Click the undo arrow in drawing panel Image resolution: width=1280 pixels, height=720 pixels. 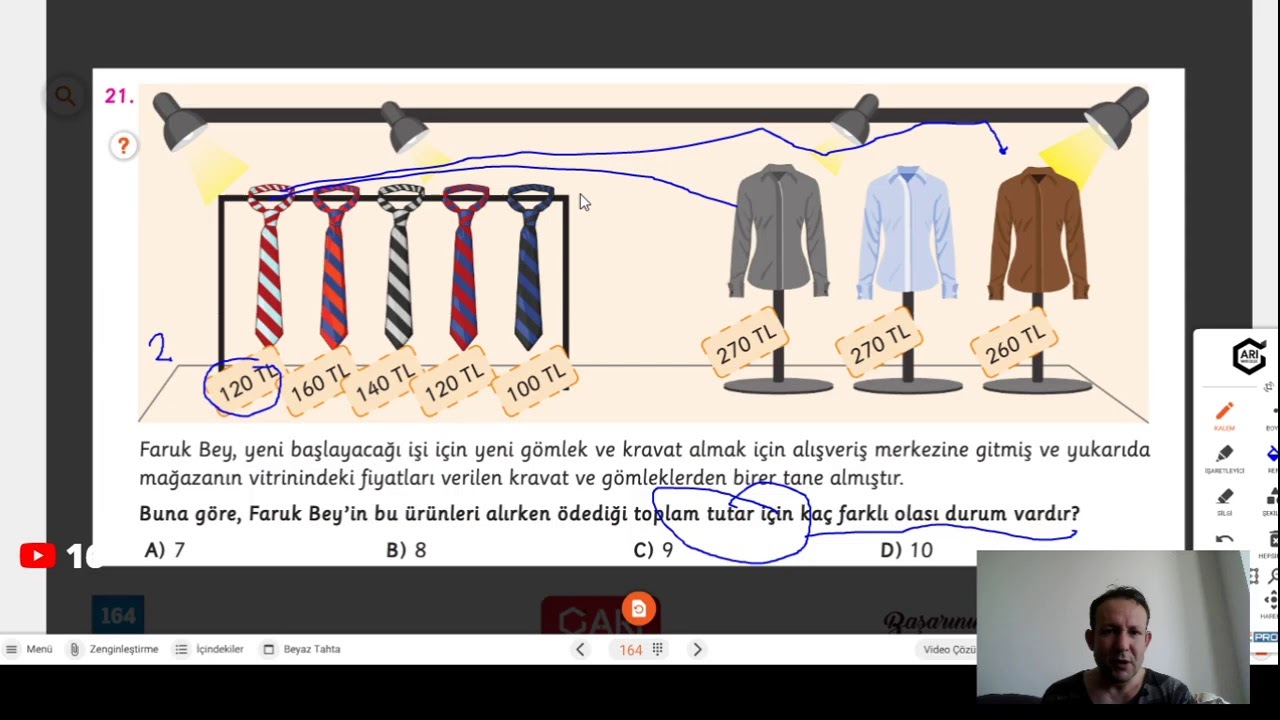point(1224,540)
